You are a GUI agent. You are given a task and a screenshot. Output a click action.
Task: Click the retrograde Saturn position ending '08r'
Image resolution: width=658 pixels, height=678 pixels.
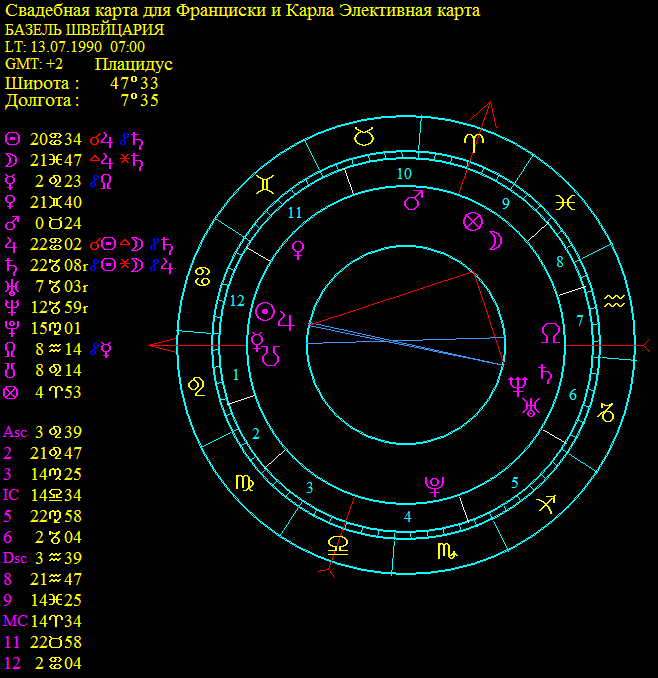(59, 265)
